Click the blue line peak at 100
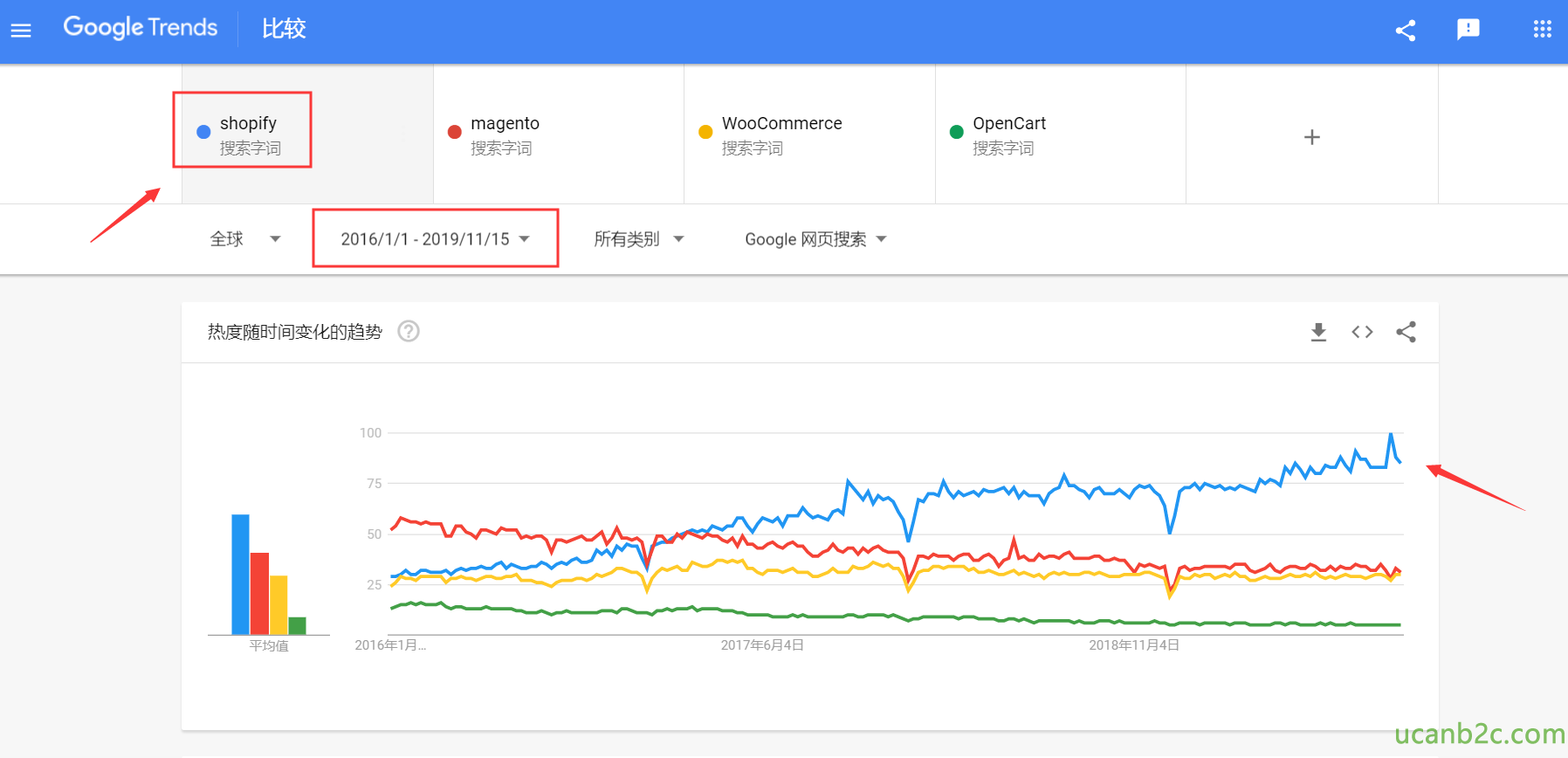 (1391, 434)
